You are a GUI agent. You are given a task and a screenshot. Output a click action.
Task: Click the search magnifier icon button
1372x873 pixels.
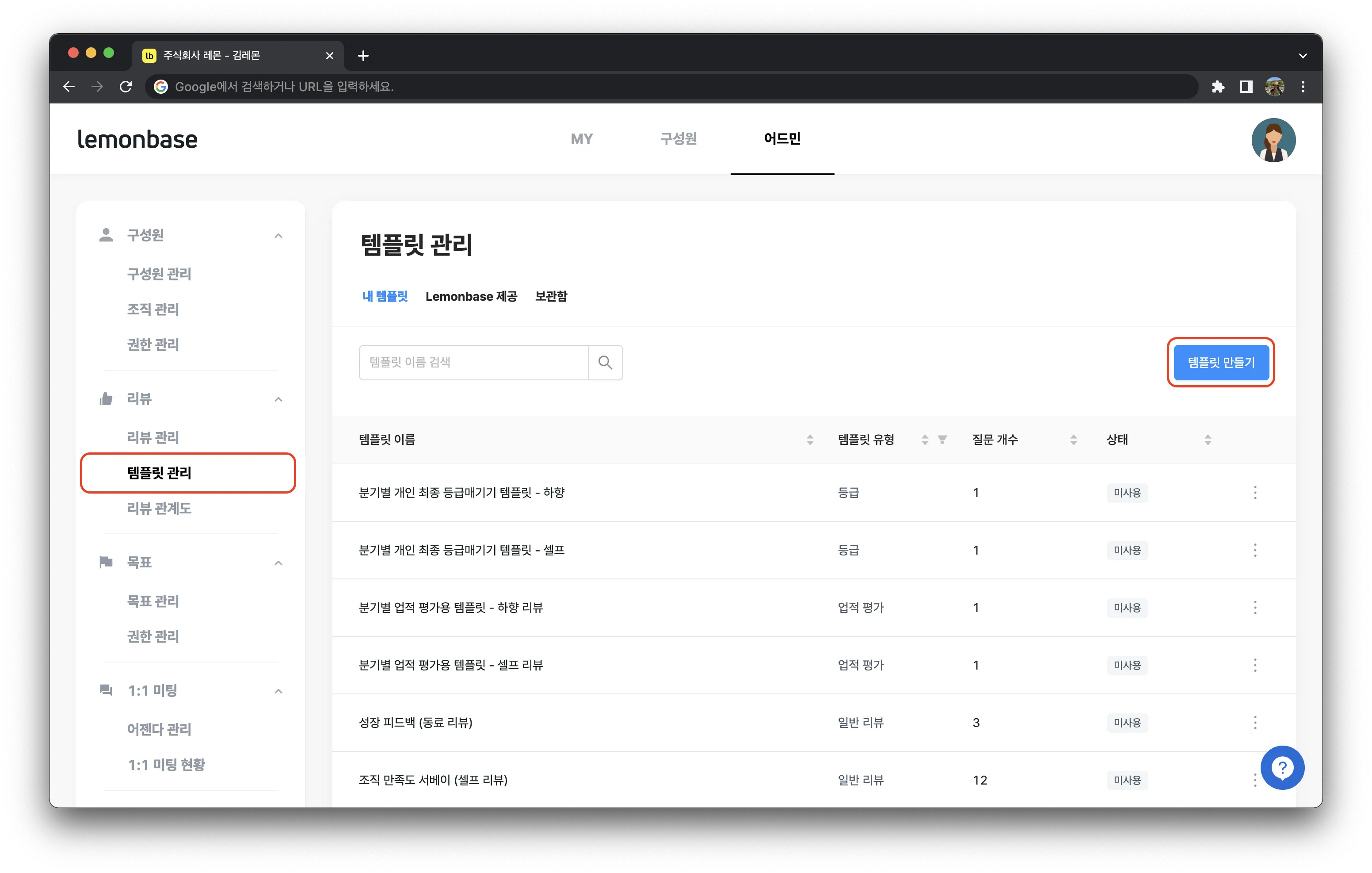pos(605,362)
